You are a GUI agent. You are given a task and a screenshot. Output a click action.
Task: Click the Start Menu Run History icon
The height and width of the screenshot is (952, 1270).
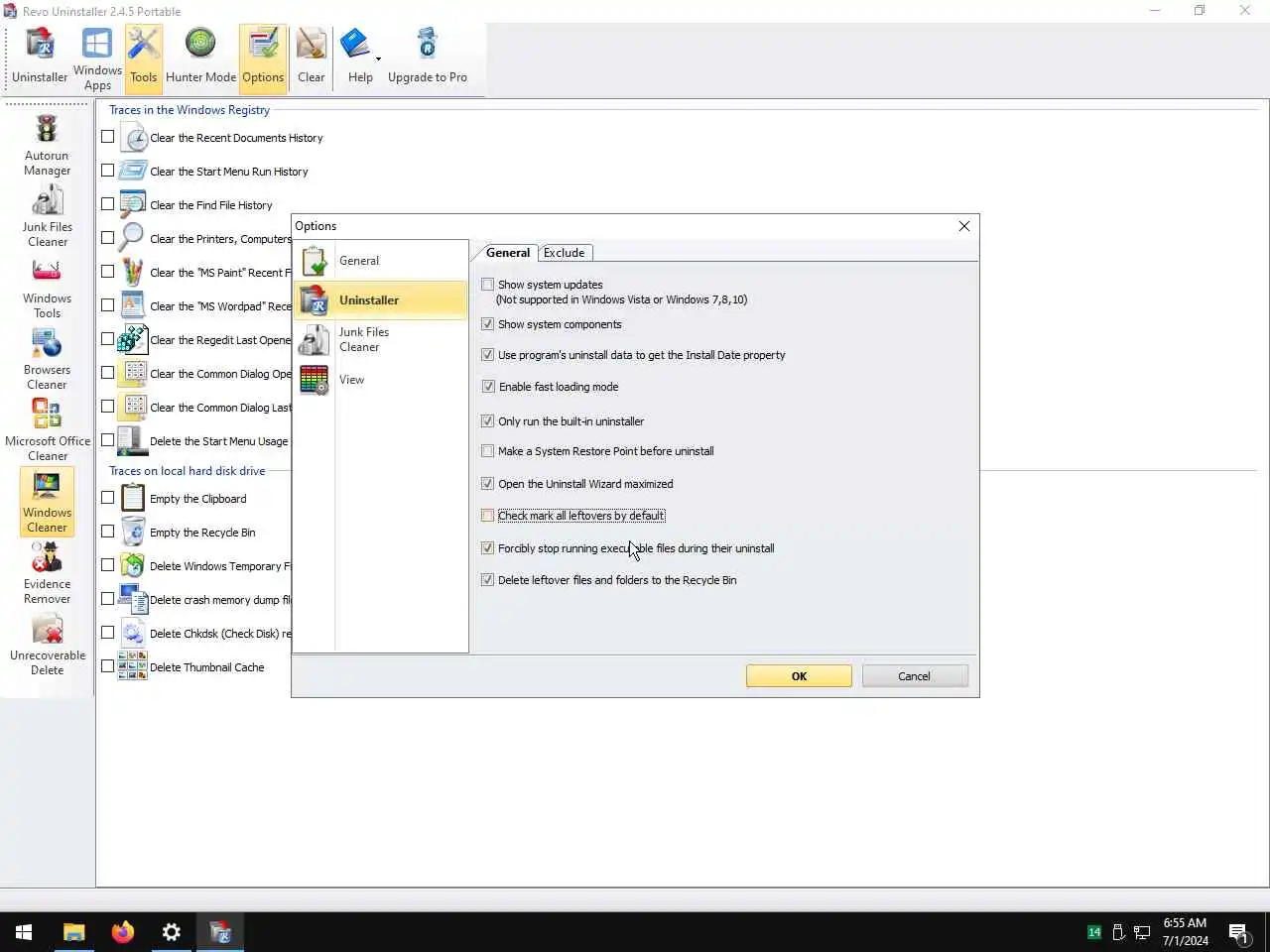coord(133,171)
